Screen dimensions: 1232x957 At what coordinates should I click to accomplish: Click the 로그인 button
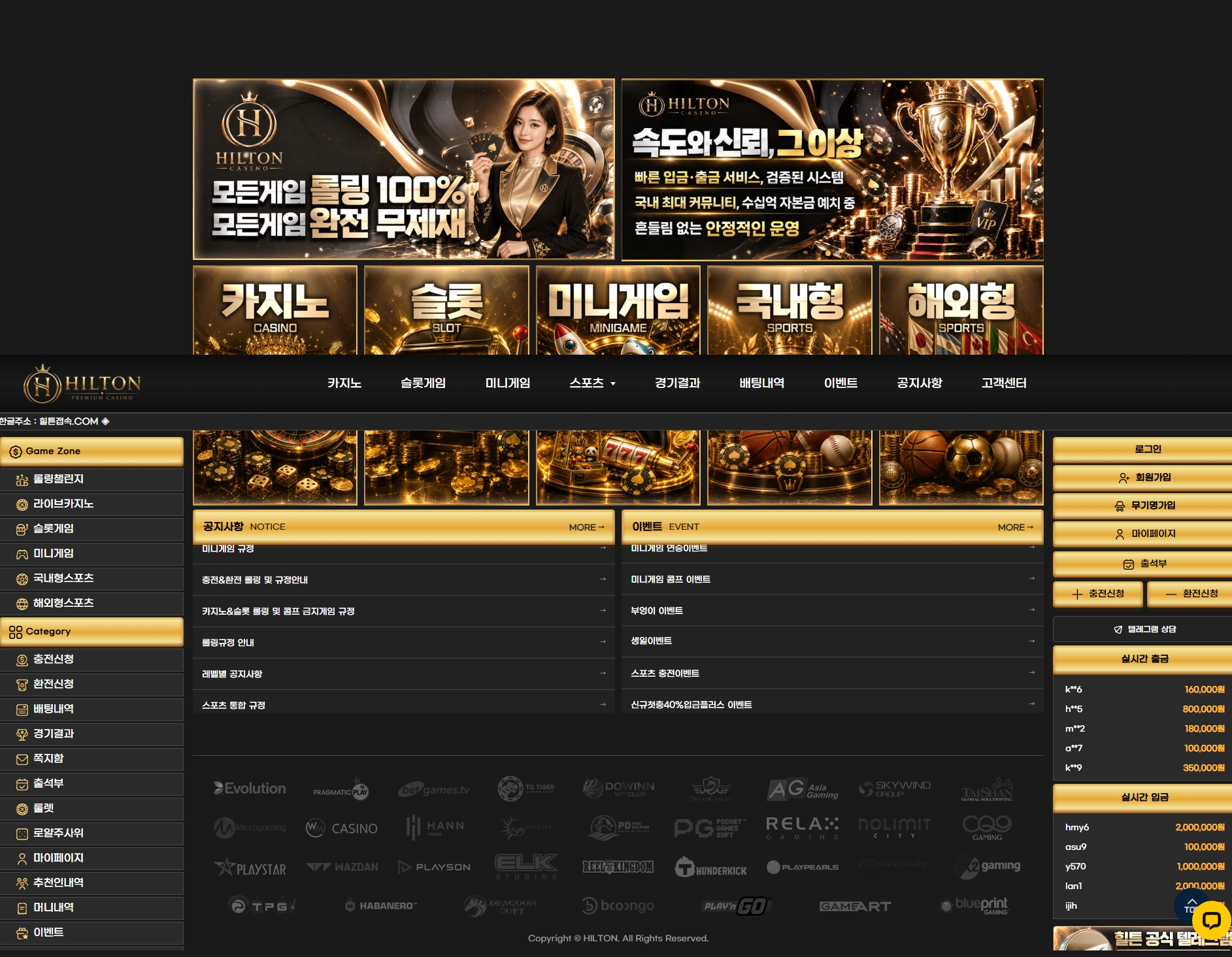(1142, 449)
